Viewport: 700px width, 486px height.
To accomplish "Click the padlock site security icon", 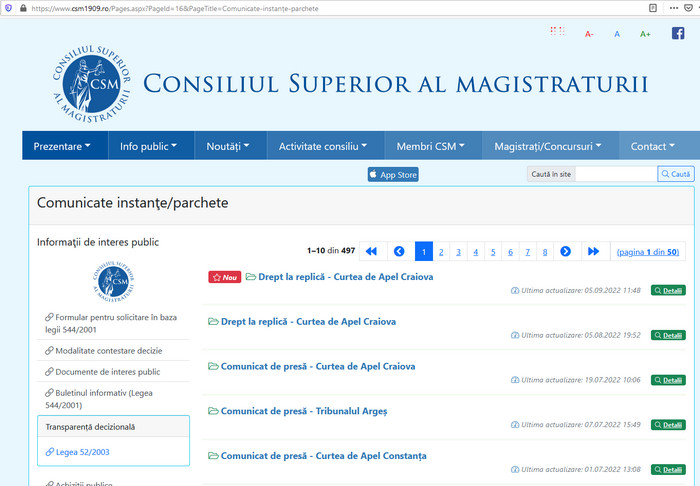I will coord(23,8).
